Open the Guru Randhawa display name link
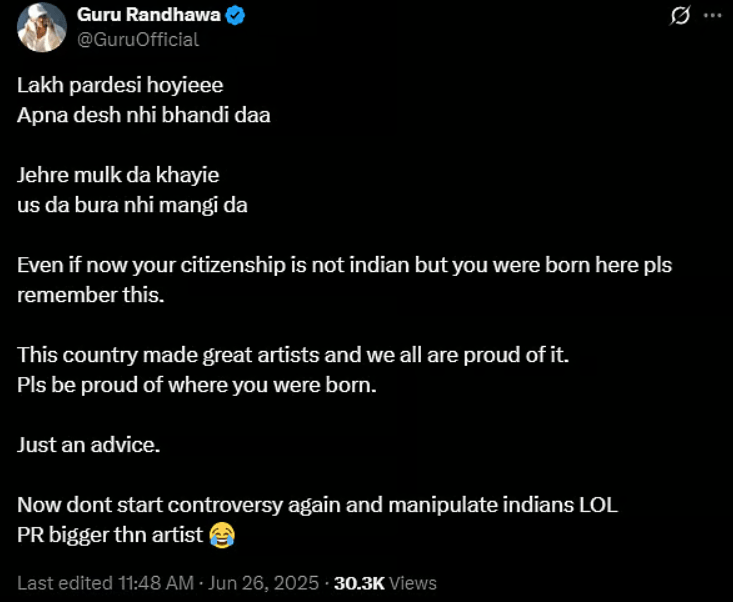This screenshot has height=602, width=733. 149,15
